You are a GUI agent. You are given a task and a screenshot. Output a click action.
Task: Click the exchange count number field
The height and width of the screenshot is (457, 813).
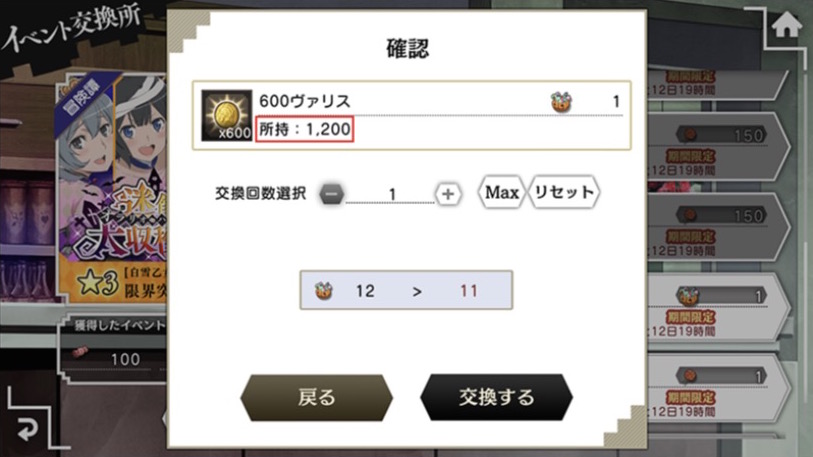pos(390,195)
